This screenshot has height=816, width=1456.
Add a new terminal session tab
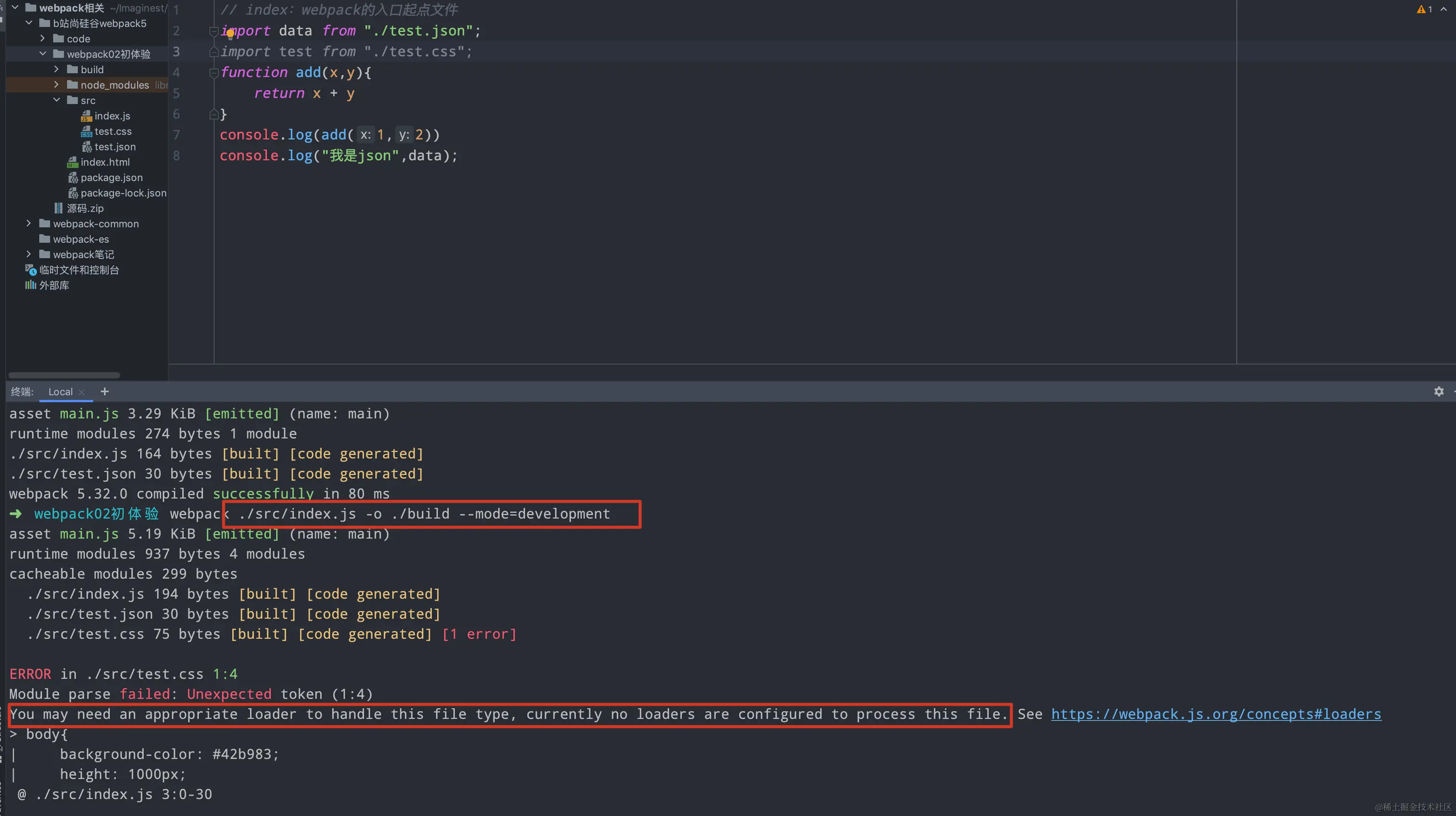104,391
